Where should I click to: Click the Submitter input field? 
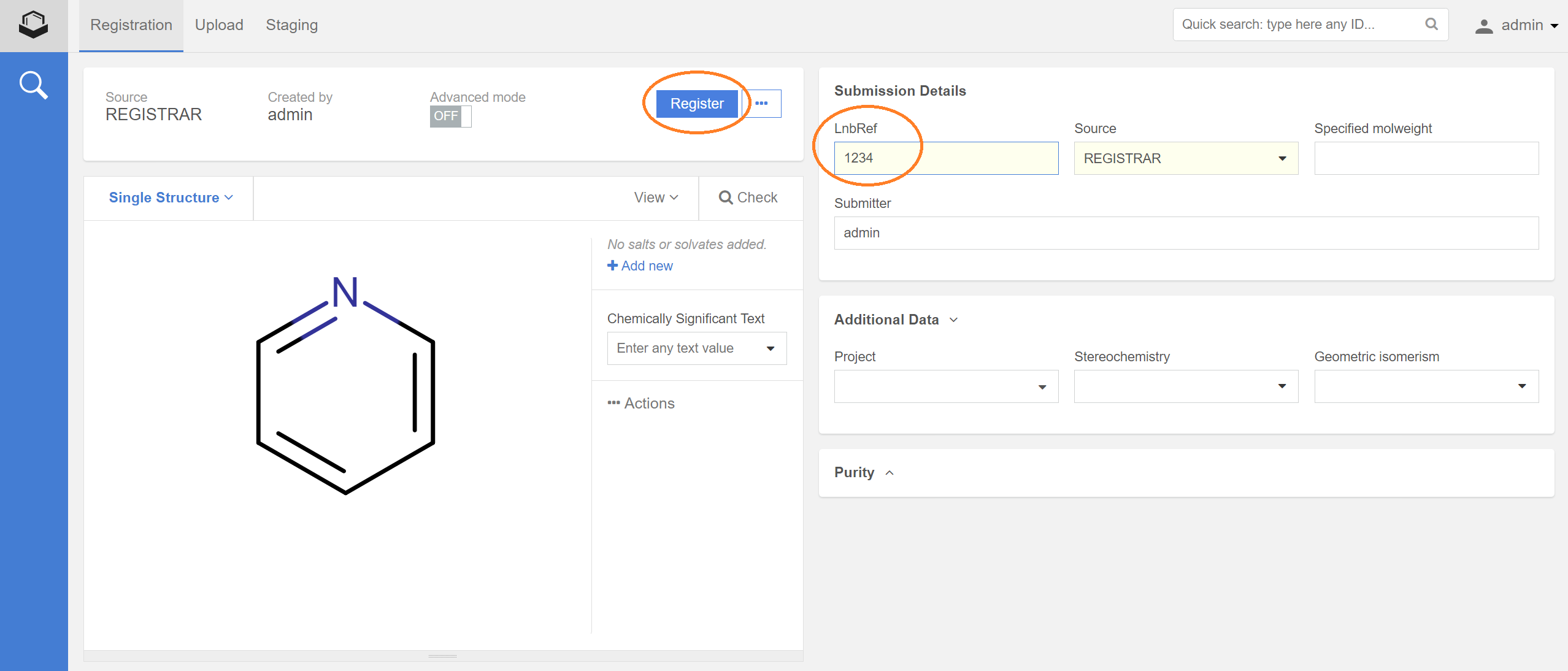(1186, 233)
